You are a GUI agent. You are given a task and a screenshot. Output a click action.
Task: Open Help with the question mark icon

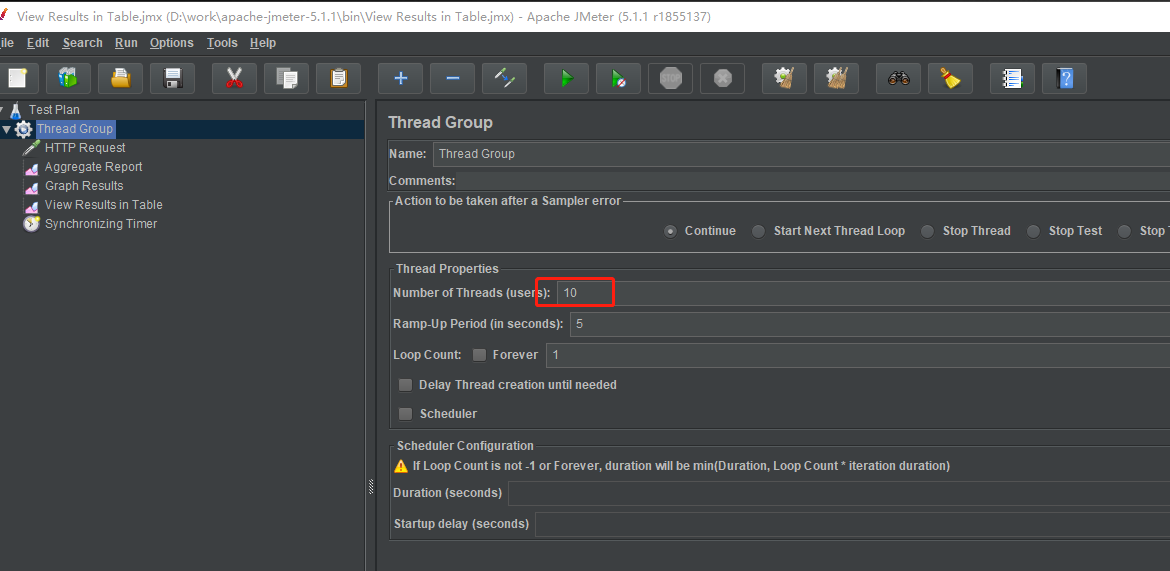click(1064, 78)
